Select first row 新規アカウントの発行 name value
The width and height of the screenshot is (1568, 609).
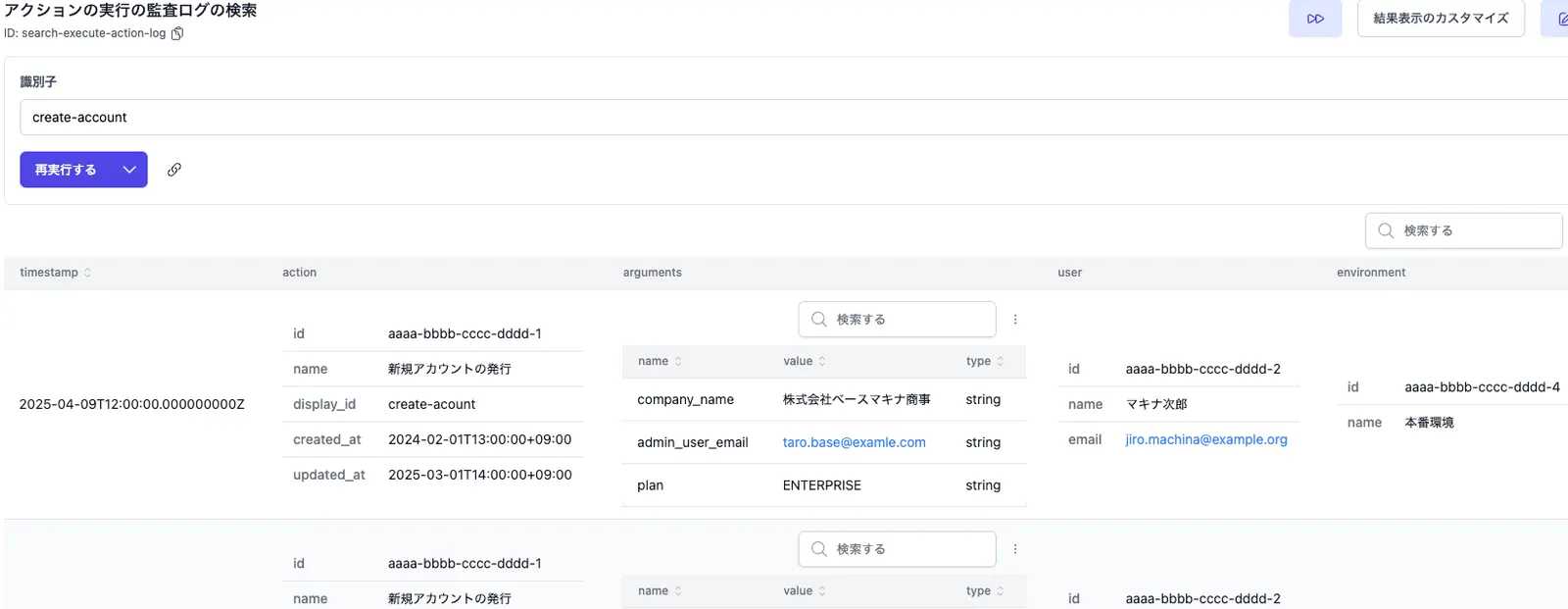(x=450, y=369)
